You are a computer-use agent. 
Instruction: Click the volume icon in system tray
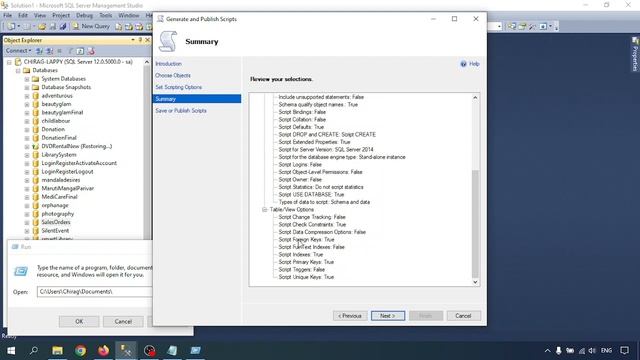point(592,351)
